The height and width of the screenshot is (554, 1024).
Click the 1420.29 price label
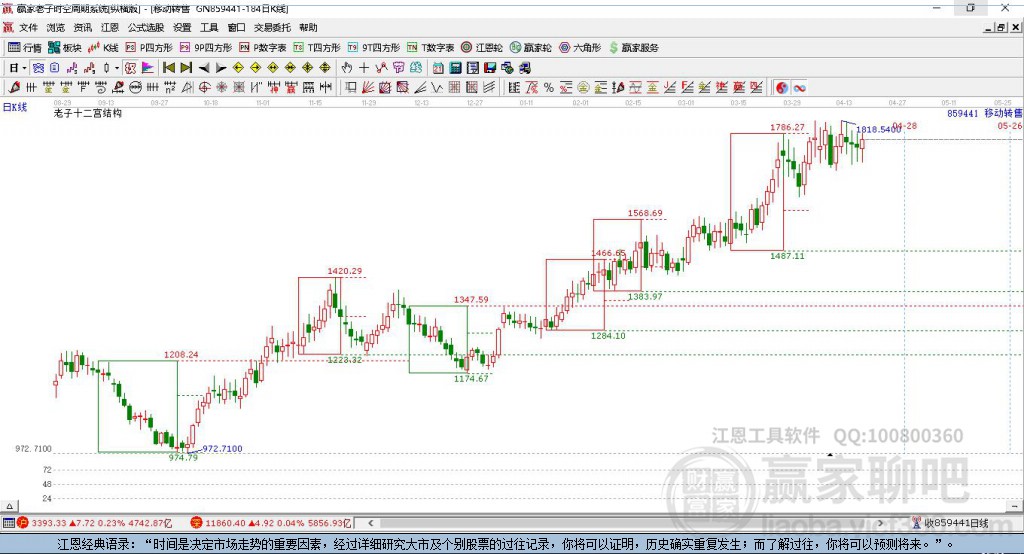[x=345, y=271]
